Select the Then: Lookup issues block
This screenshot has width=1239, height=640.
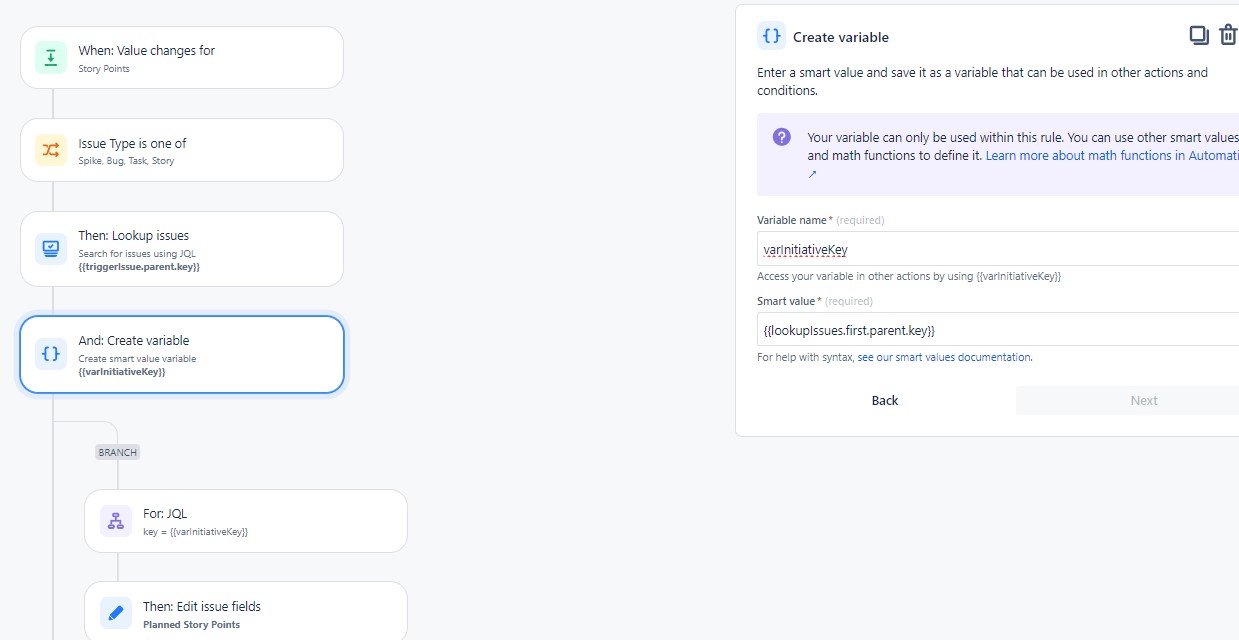[x=180, y=248]
